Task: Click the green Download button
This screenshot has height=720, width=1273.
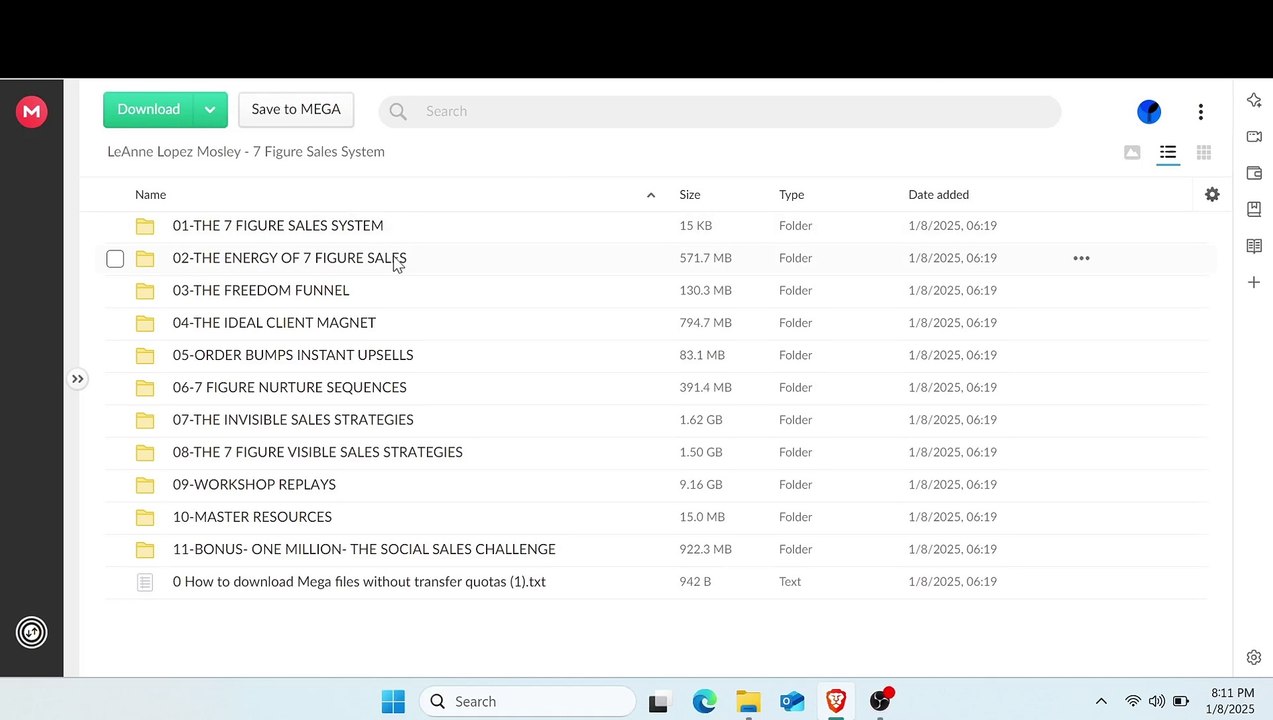Action: (148, 110)
